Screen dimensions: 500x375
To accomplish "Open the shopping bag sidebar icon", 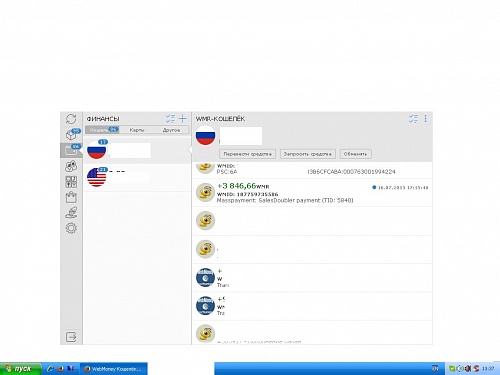I will (x=71, y=197).
